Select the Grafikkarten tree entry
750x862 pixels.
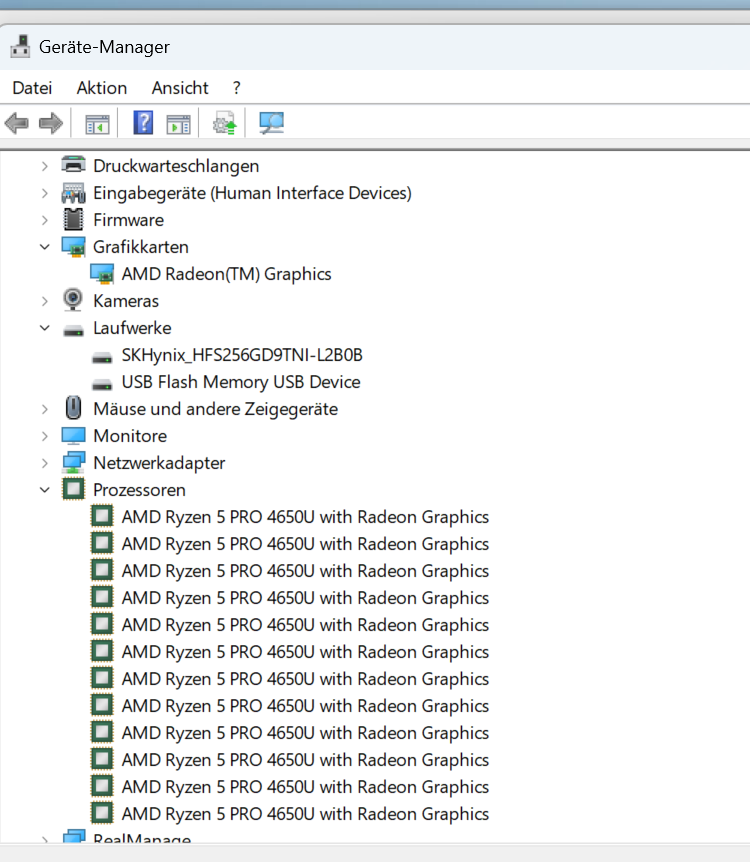[141, 247]
